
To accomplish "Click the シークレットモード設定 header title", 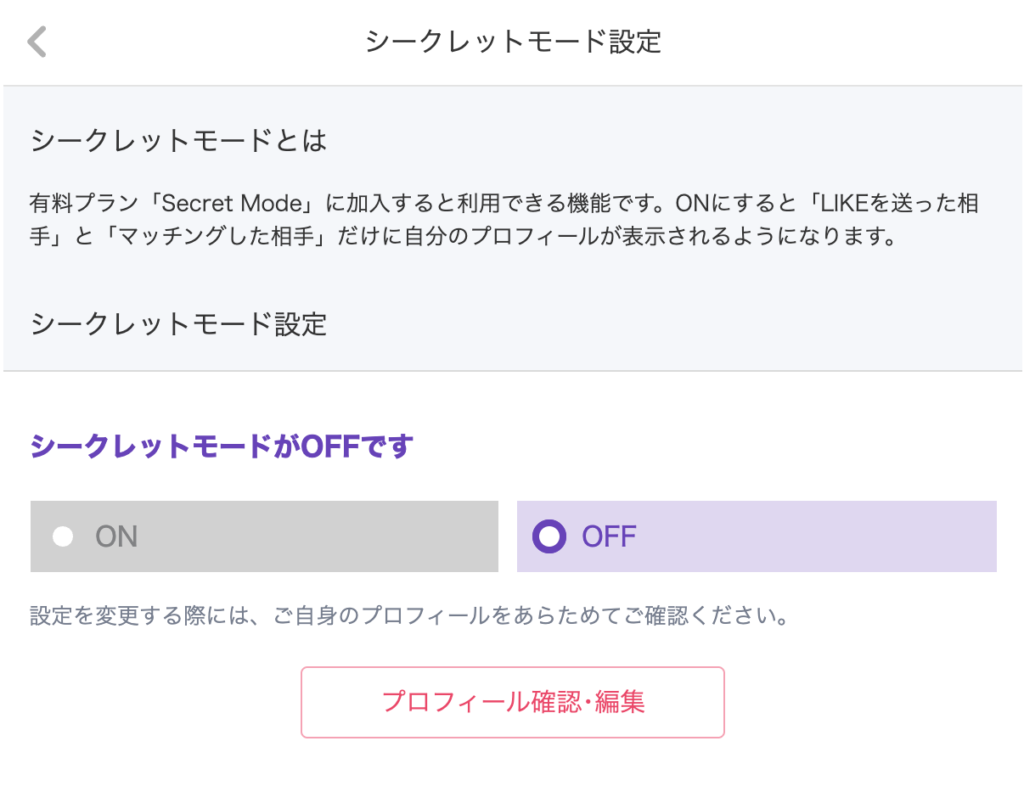I will coord(511,42).
